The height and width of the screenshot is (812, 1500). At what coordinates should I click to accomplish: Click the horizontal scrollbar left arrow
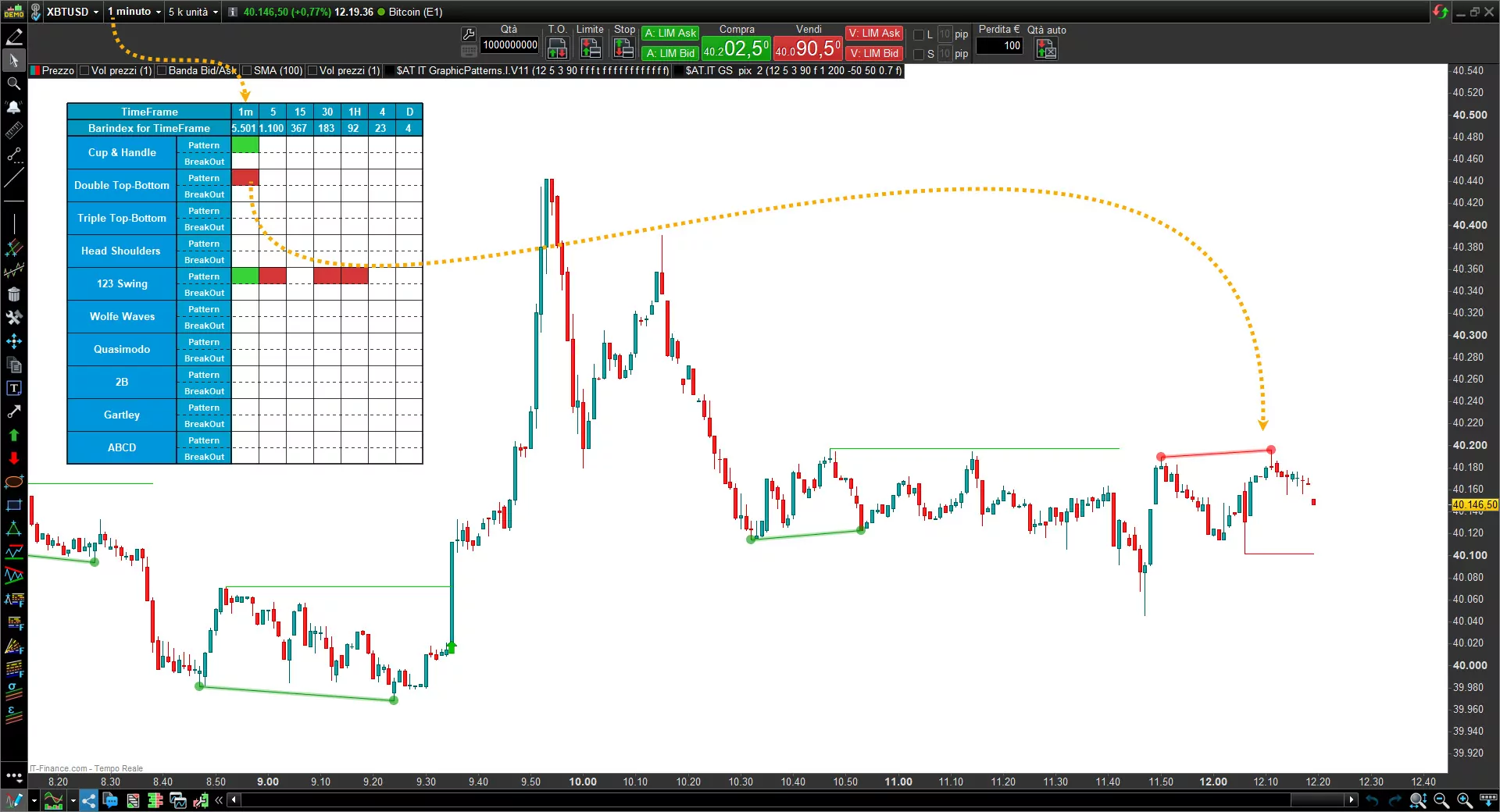point(234,800)
